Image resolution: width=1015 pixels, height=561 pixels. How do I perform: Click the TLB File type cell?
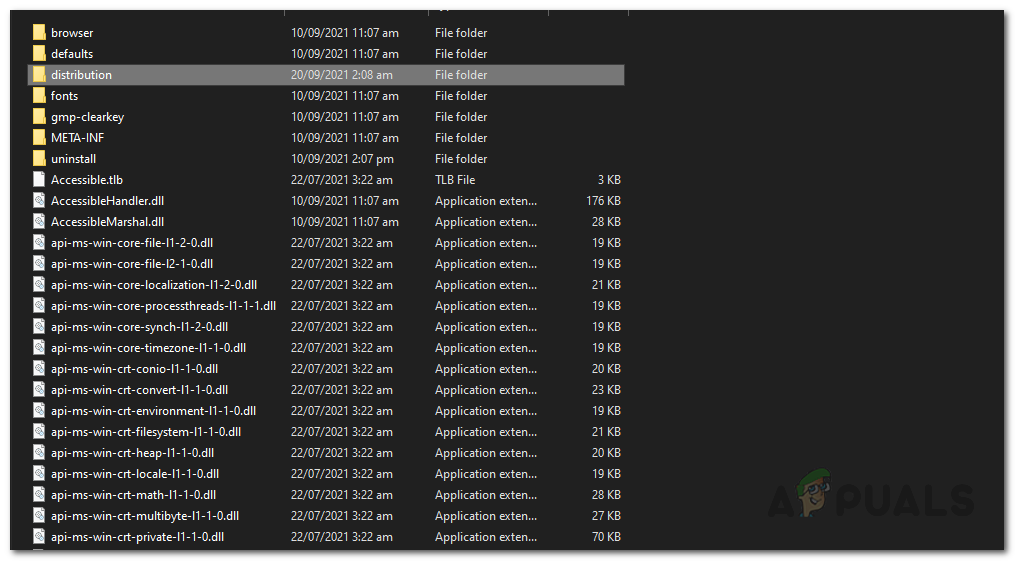click(x=455, y=180)
